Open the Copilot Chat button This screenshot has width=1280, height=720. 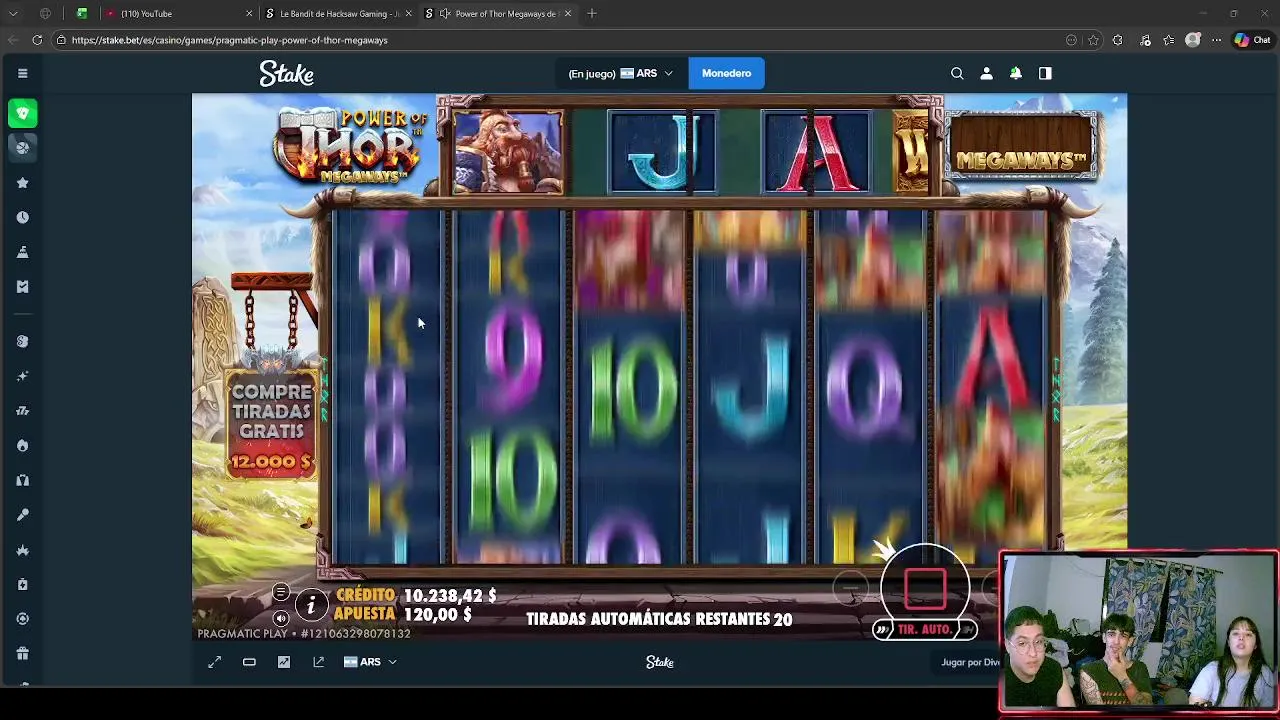click(1252, 40)
